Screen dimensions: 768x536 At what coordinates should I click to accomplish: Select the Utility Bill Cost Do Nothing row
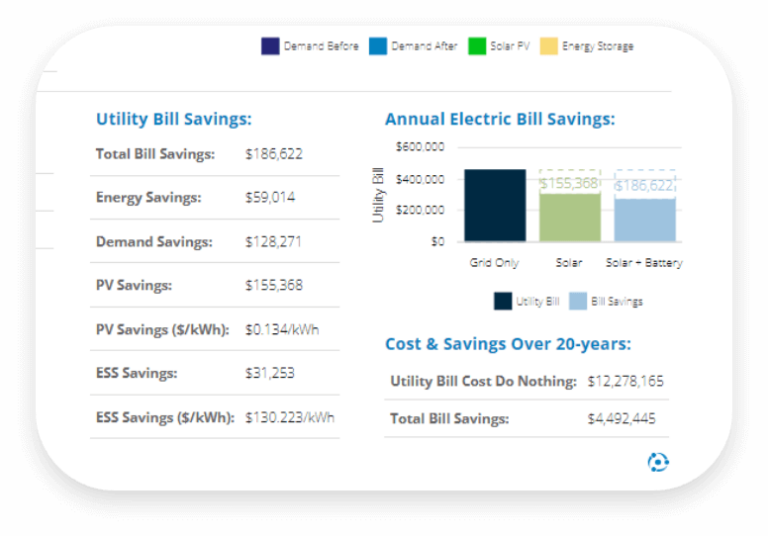[x=526, y=381]
